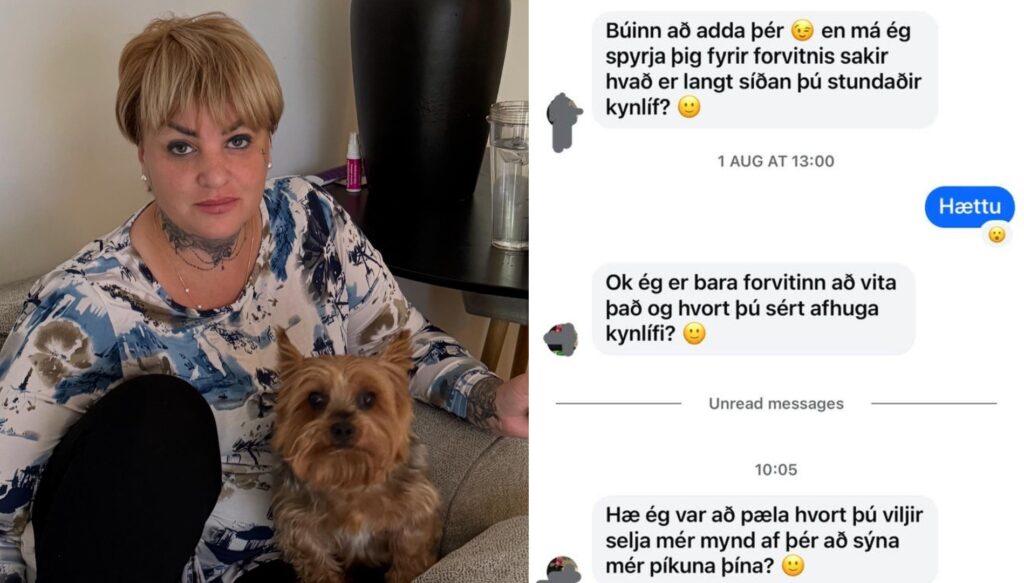This screenshot has height=583, width=1024.
Task: Click the smiley emoji after 'kynlífi?'
Action: (x=694, y=334)
